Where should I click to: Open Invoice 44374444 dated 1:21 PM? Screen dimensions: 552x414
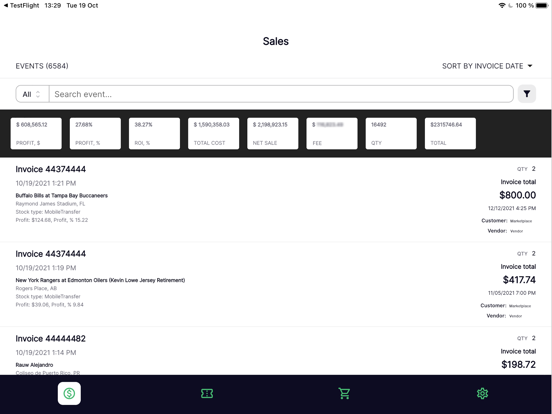(276, 200)
